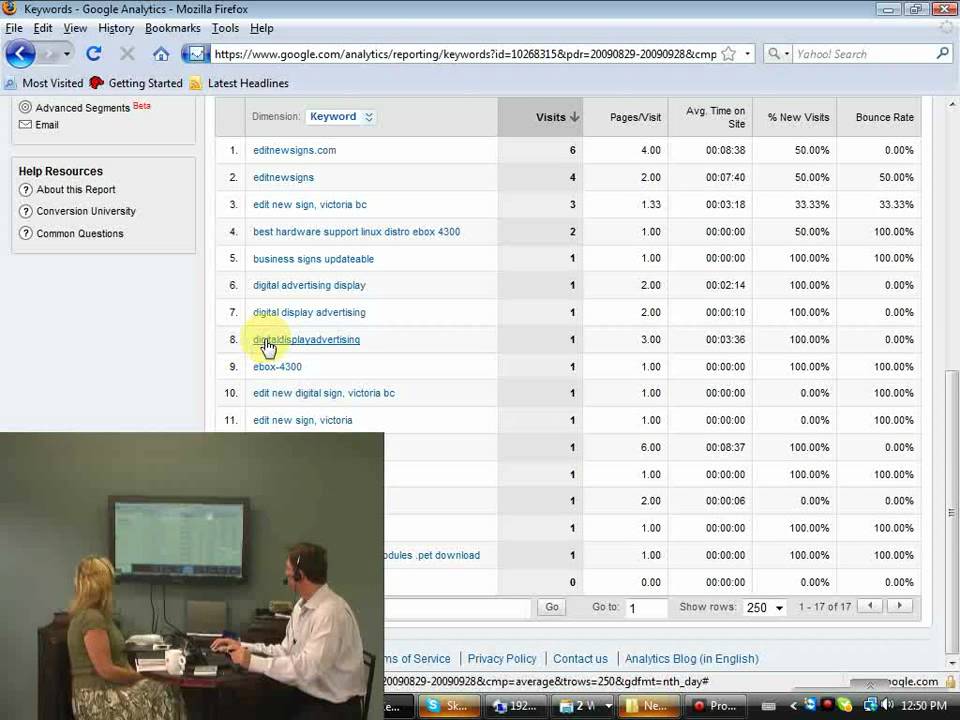Open the Show rows 250 dropdown
Screen dimensions: 960x720
pyautogui.click(x=764, y=607)
